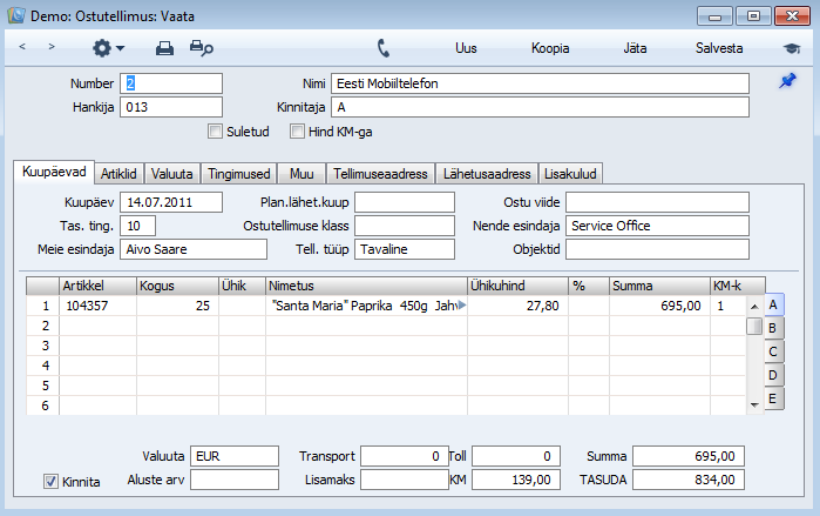Click the blue pin icon
This screenshot has width=820, height=516.
[788, 81]
